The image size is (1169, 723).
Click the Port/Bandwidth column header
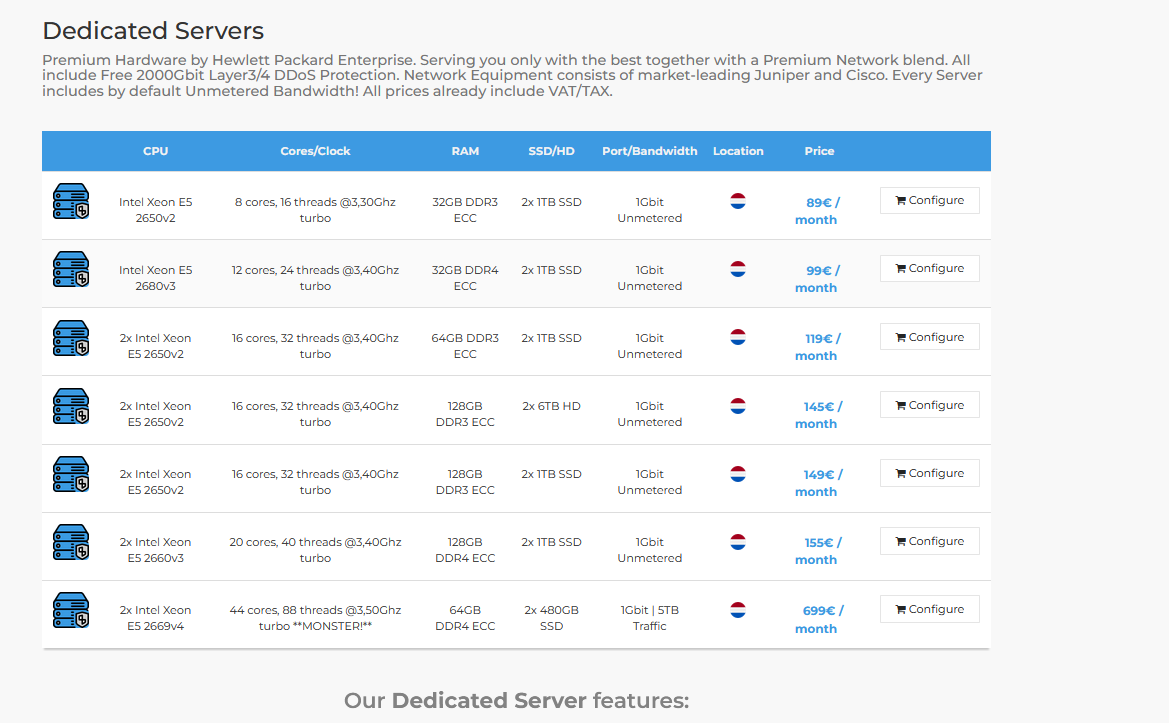click(x=649, y=151)
